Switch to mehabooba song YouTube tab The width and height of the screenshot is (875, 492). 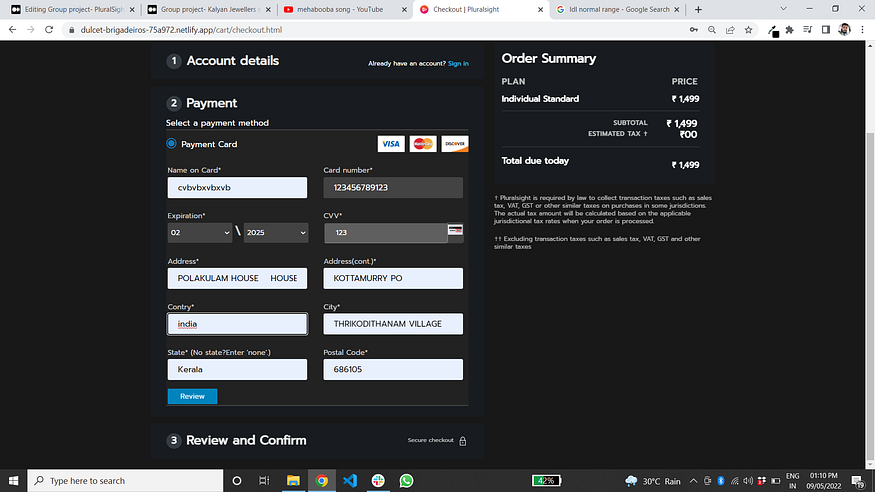click(345, 9)
